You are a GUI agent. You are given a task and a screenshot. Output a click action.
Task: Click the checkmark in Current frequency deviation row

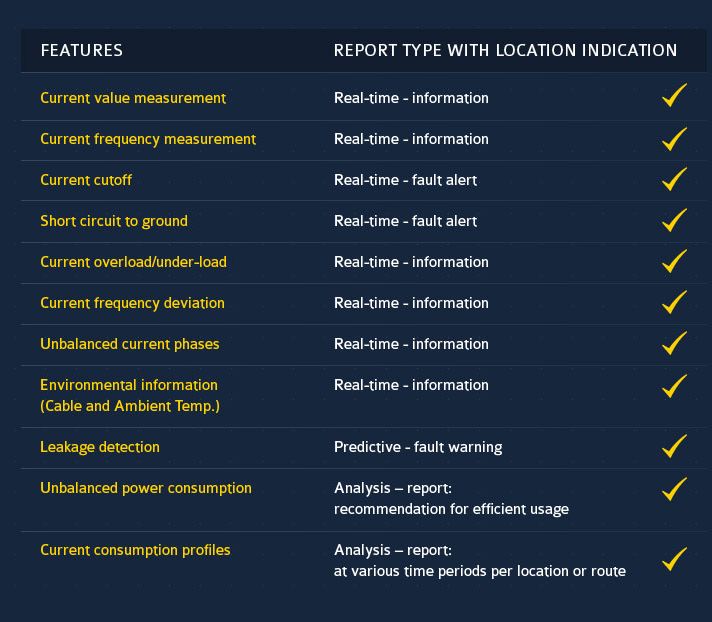[x=674, y=302]
